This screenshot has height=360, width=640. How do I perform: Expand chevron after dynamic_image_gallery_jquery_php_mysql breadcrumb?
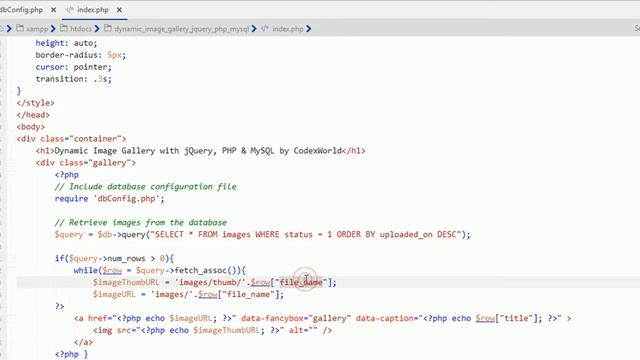tap(254, 29)
